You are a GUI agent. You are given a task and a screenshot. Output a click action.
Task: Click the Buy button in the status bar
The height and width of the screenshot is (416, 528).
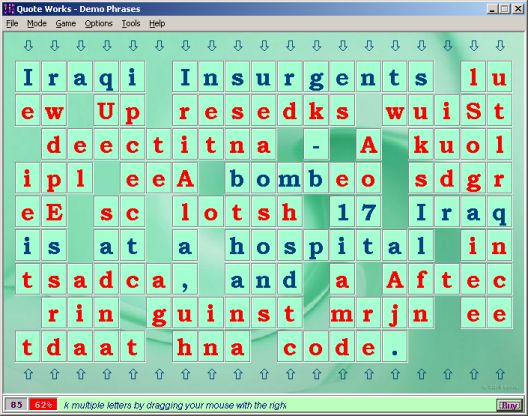[x=509, y=405]
